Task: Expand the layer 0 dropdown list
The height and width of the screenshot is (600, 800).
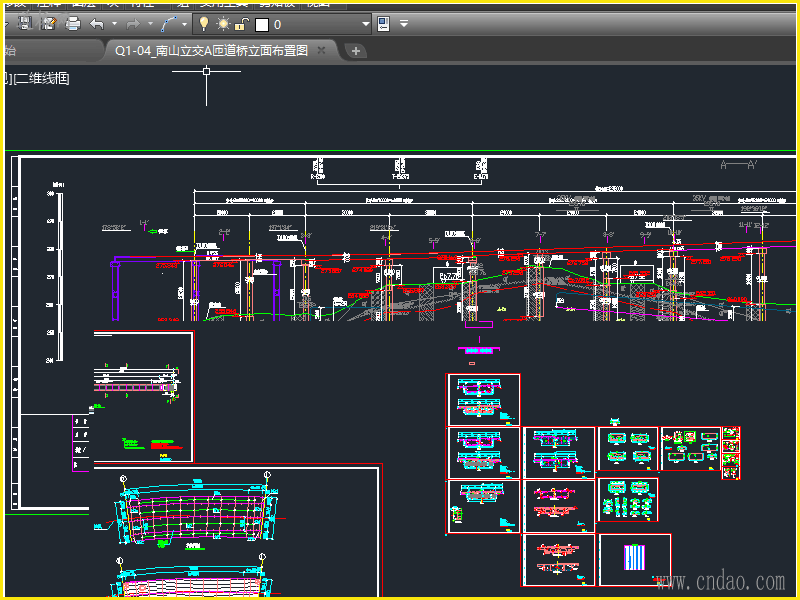Action: click(365, 23)
